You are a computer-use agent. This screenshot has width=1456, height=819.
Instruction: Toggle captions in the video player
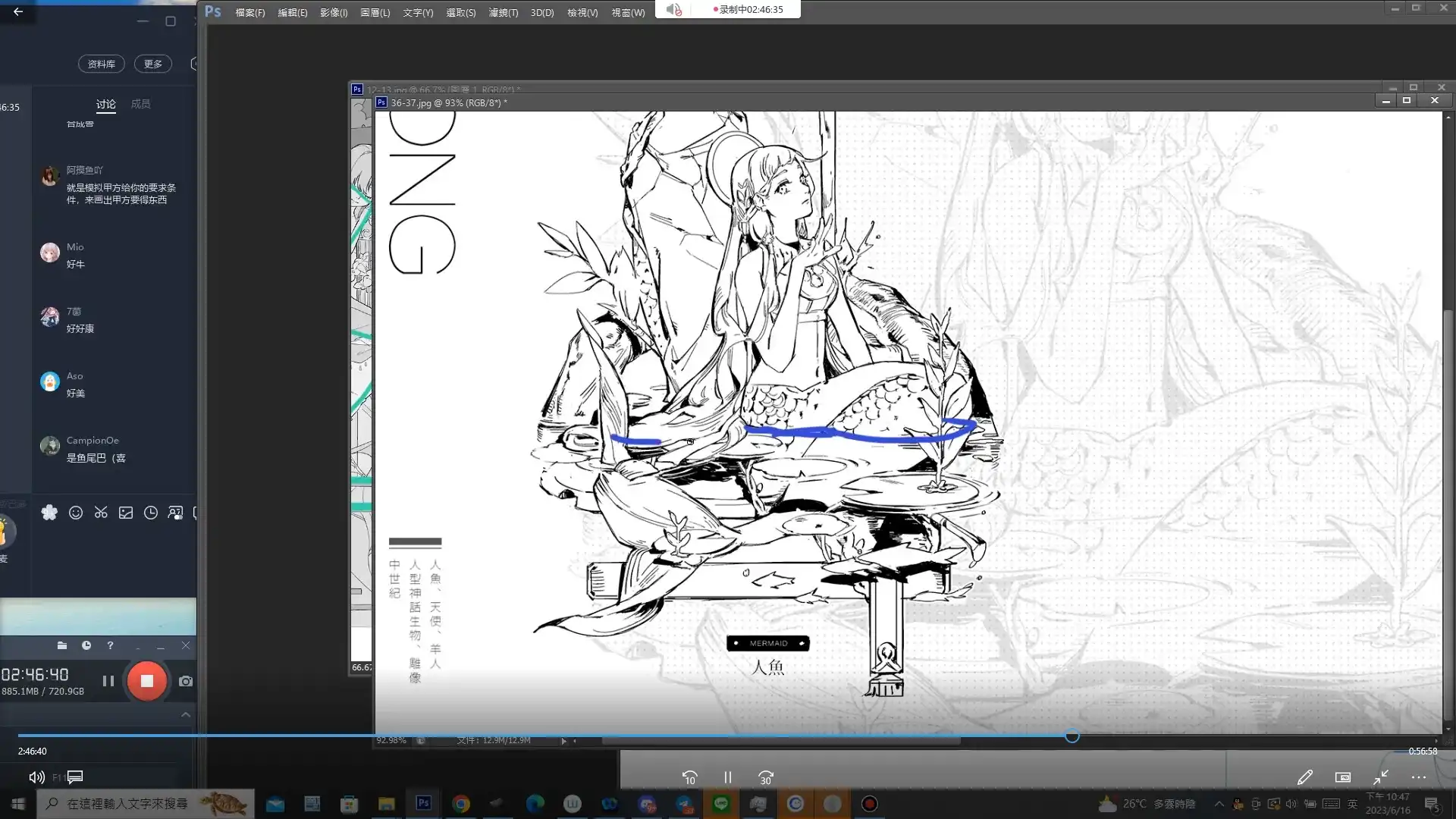click(x=75, y=777)
